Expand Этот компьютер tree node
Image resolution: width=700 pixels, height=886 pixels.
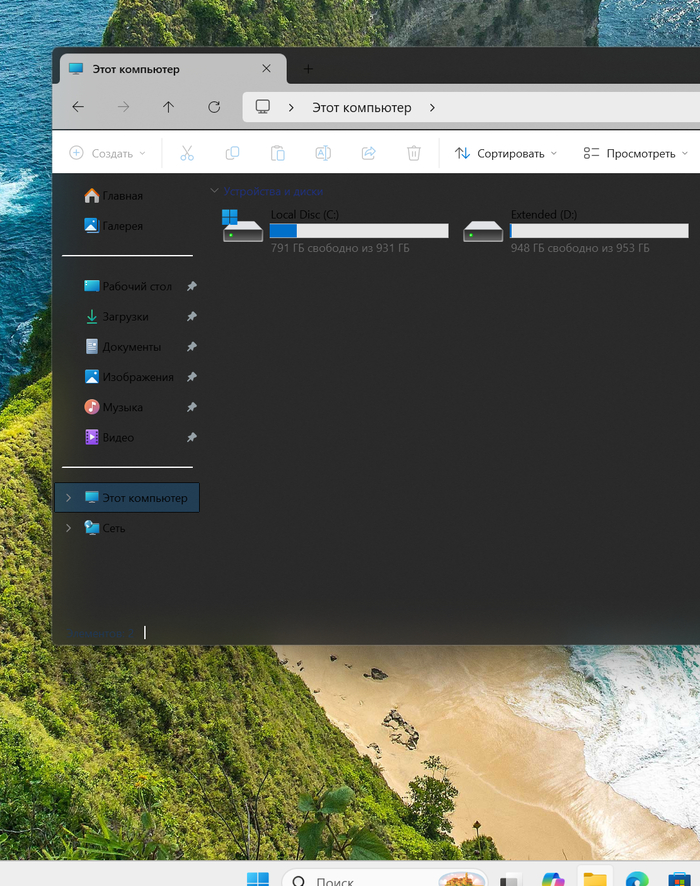(68, 497)
